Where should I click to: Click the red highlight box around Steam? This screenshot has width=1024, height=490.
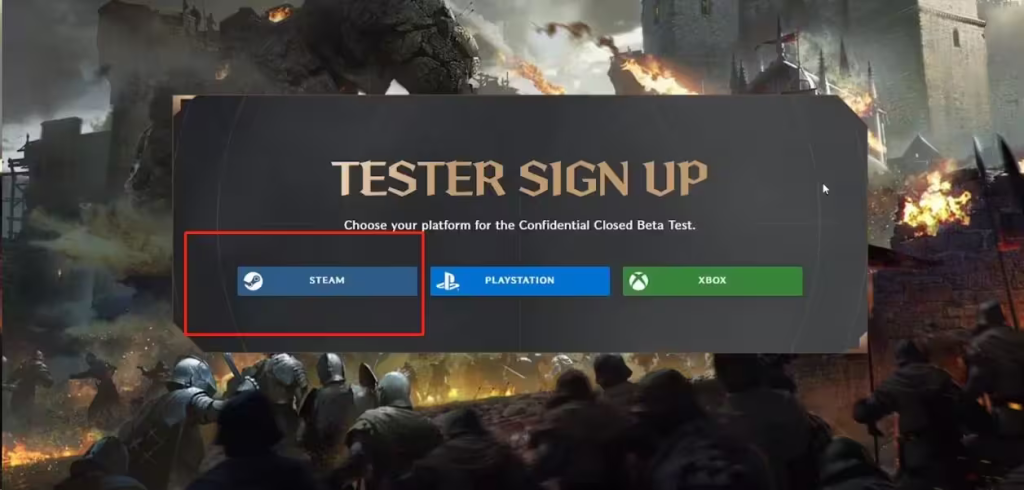[x=304, y=284]
